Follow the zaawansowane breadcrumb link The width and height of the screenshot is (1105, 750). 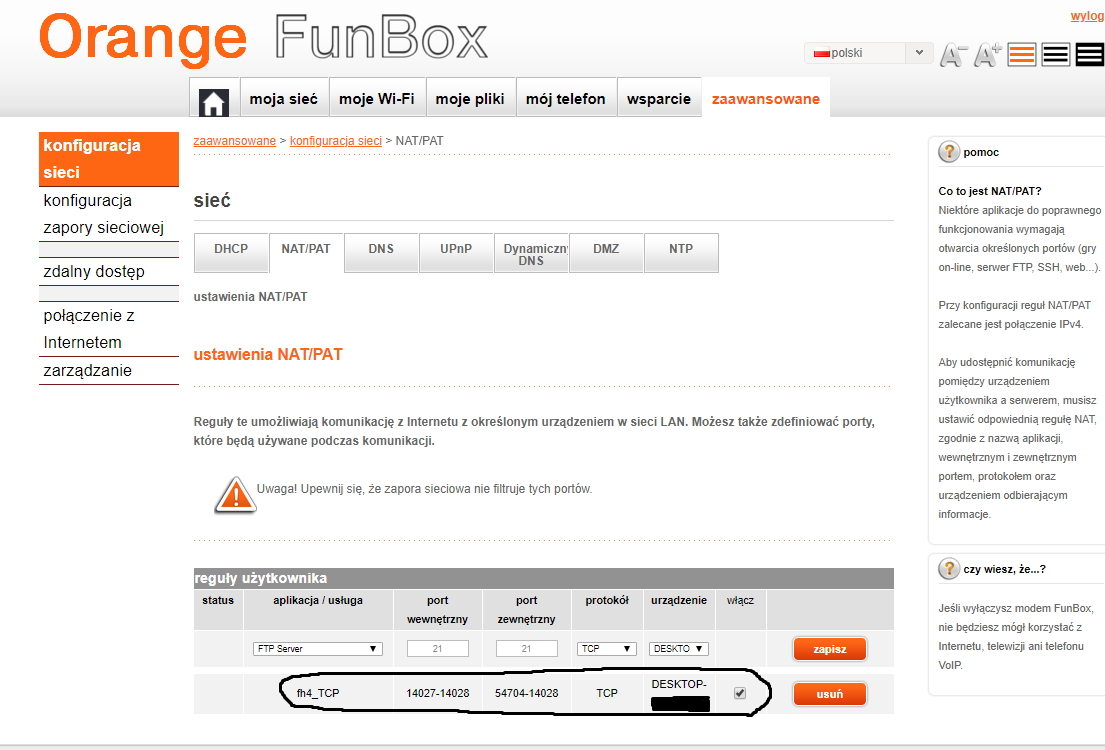click(235, 140)
